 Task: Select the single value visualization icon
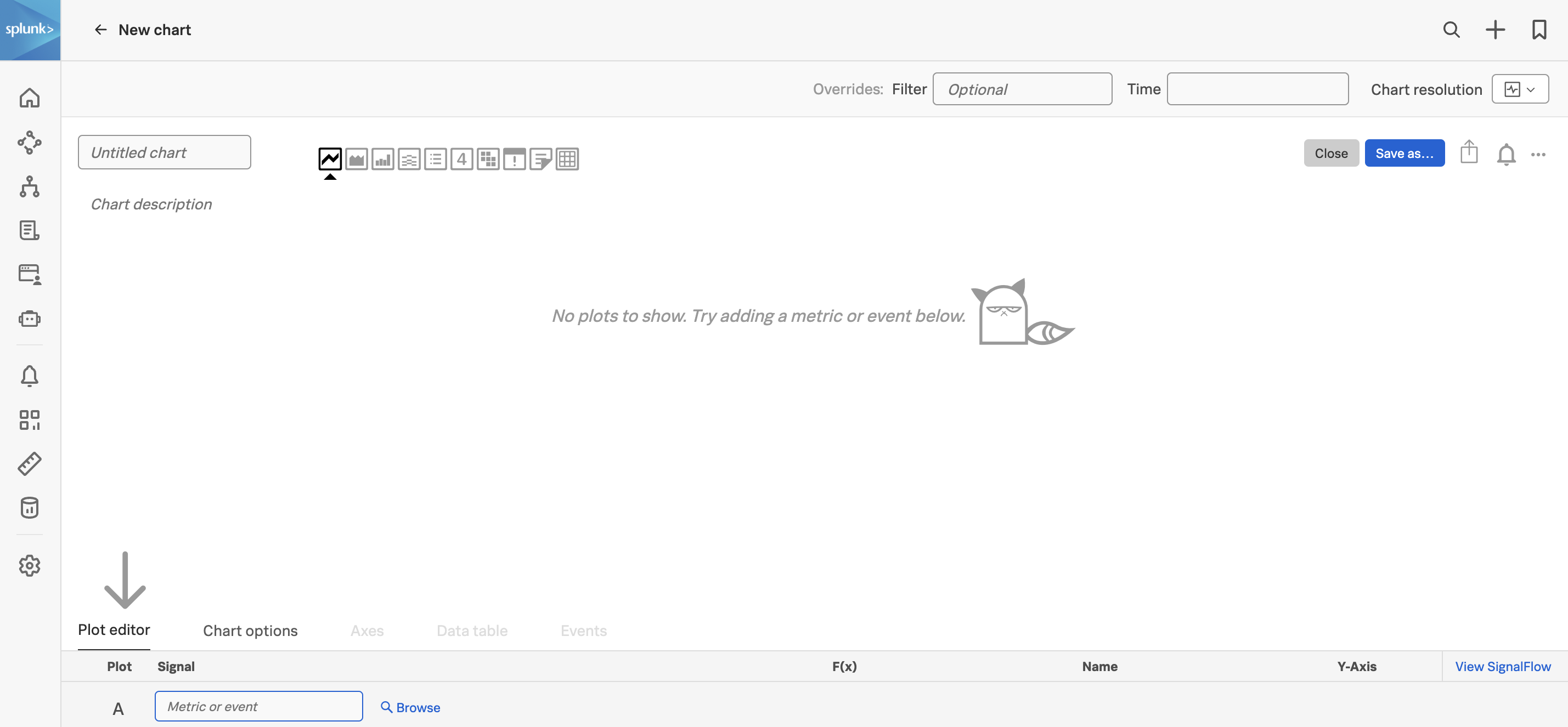coord(461,158)
